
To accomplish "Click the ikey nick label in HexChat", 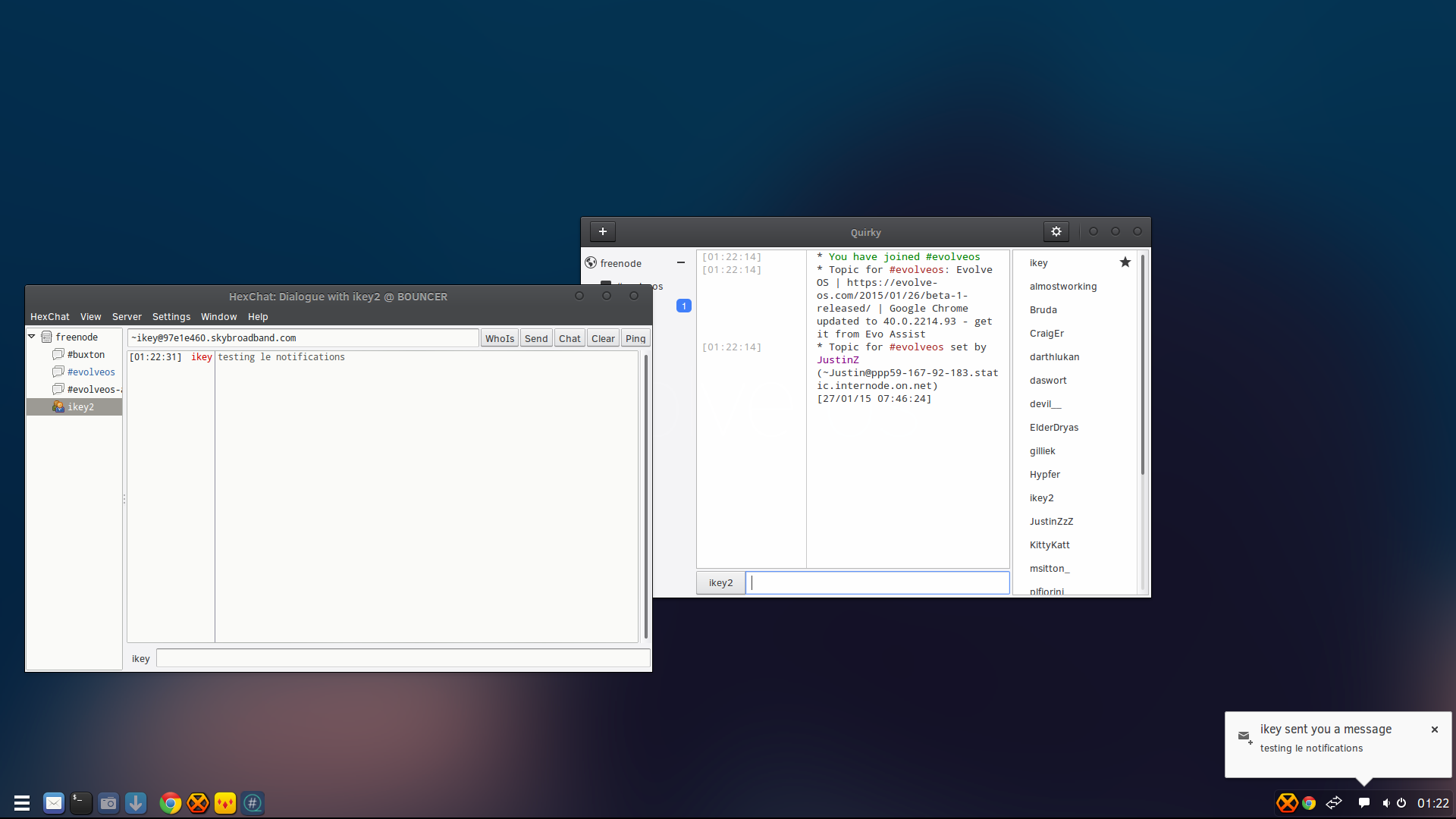I will click(x=141, y=658).
